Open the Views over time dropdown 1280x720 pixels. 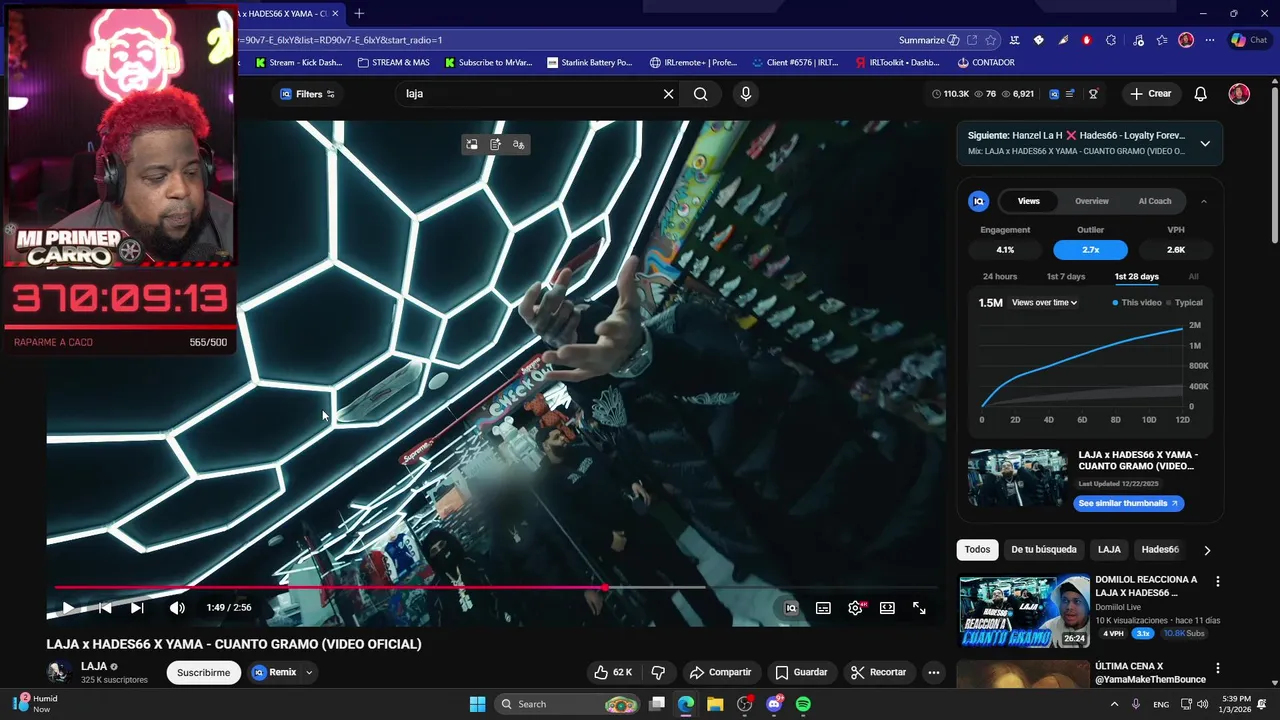1044,303
